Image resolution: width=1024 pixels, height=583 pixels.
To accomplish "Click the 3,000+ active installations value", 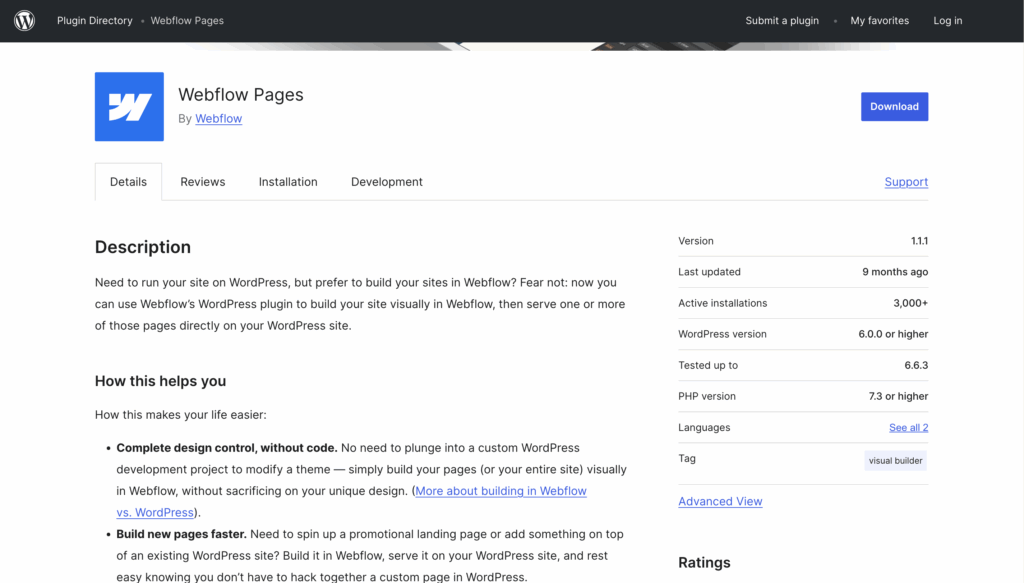I will (910, 303).
